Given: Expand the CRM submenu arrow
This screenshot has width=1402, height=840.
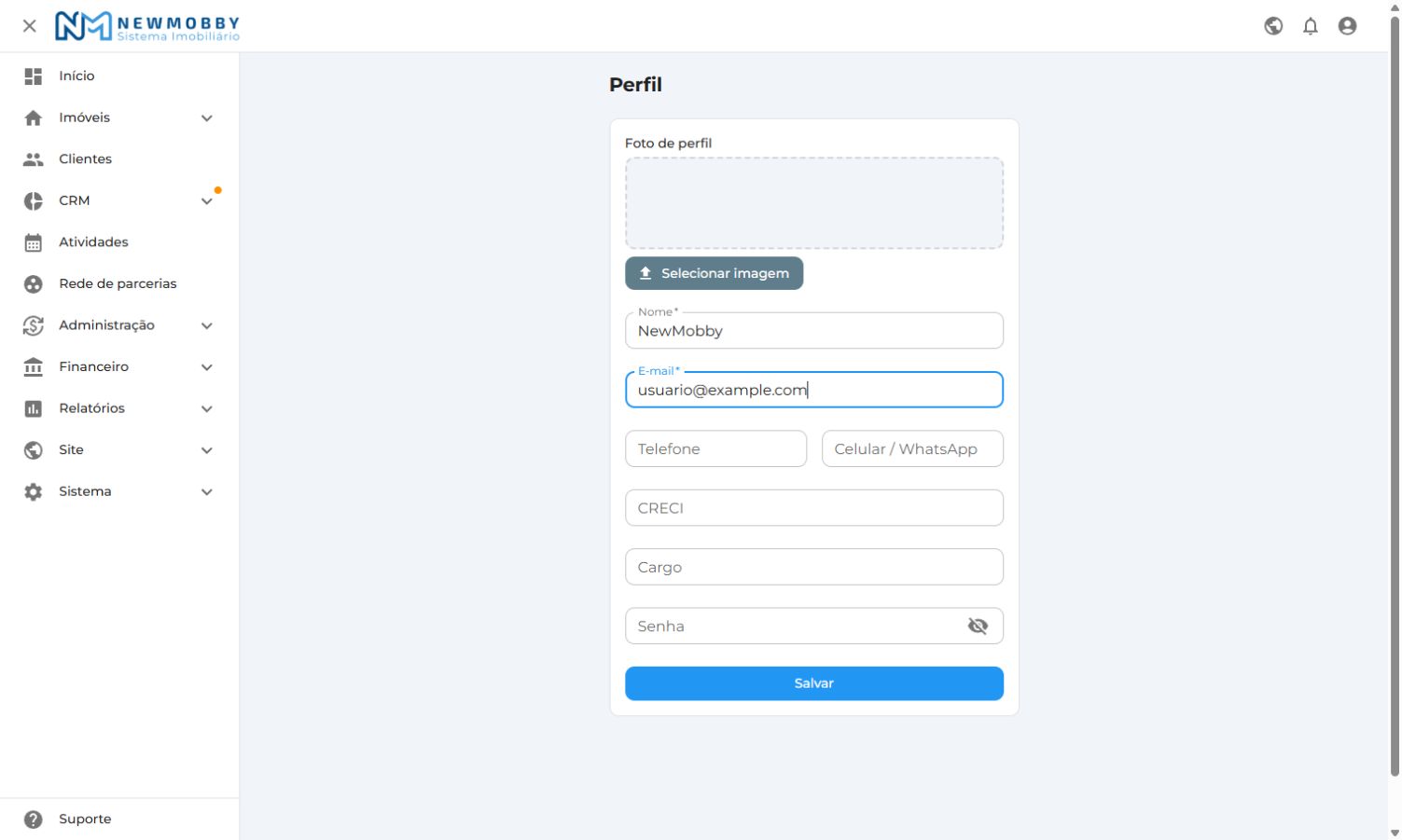Looking at the screenshot, I should (207, 201).
